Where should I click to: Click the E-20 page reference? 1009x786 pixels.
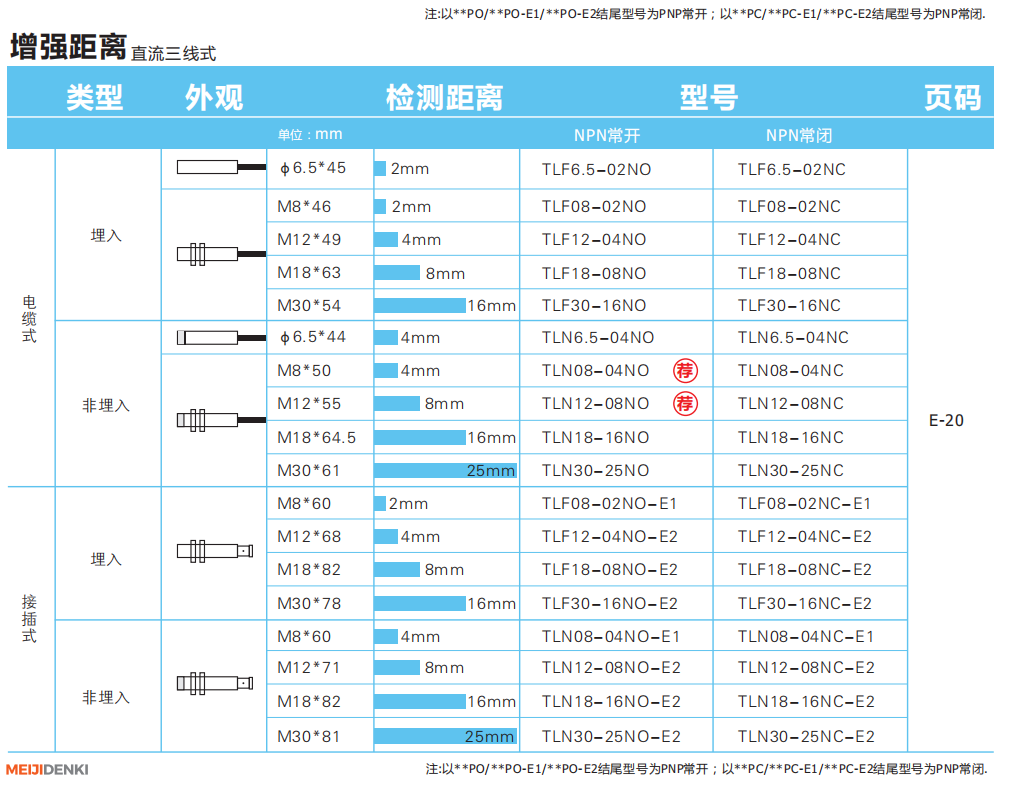click(x=946, y=420)
